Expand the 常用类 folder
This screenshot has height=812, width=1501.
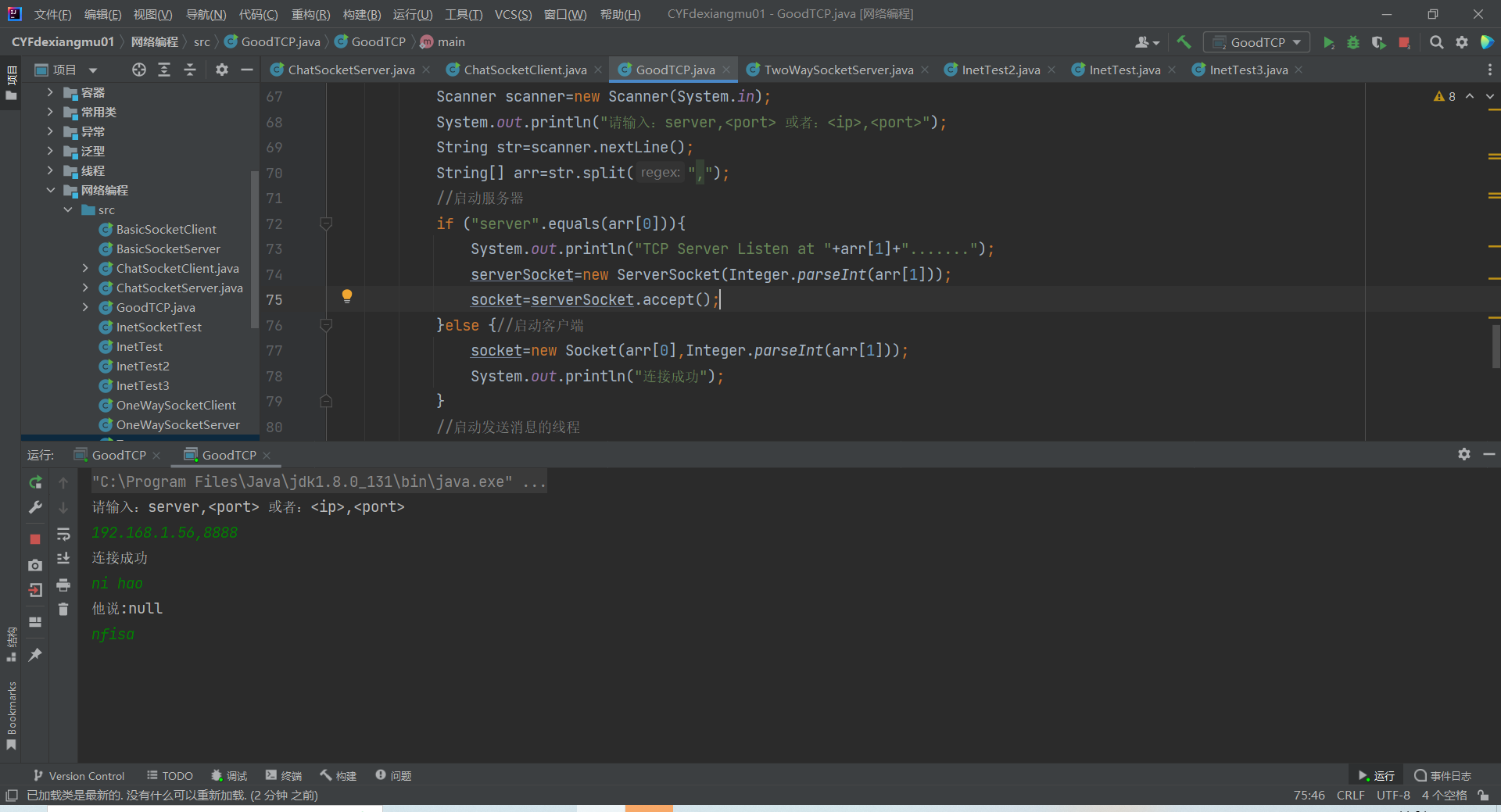[x=50, y=112]
